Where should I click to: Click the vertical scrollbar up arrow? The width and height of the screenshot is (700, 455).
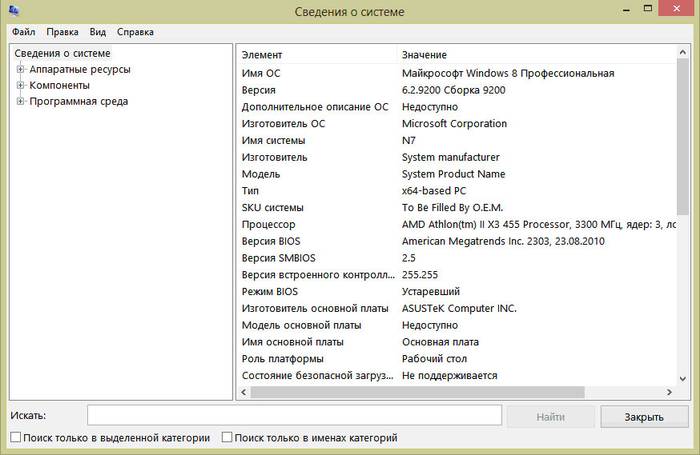pos(683,52)
